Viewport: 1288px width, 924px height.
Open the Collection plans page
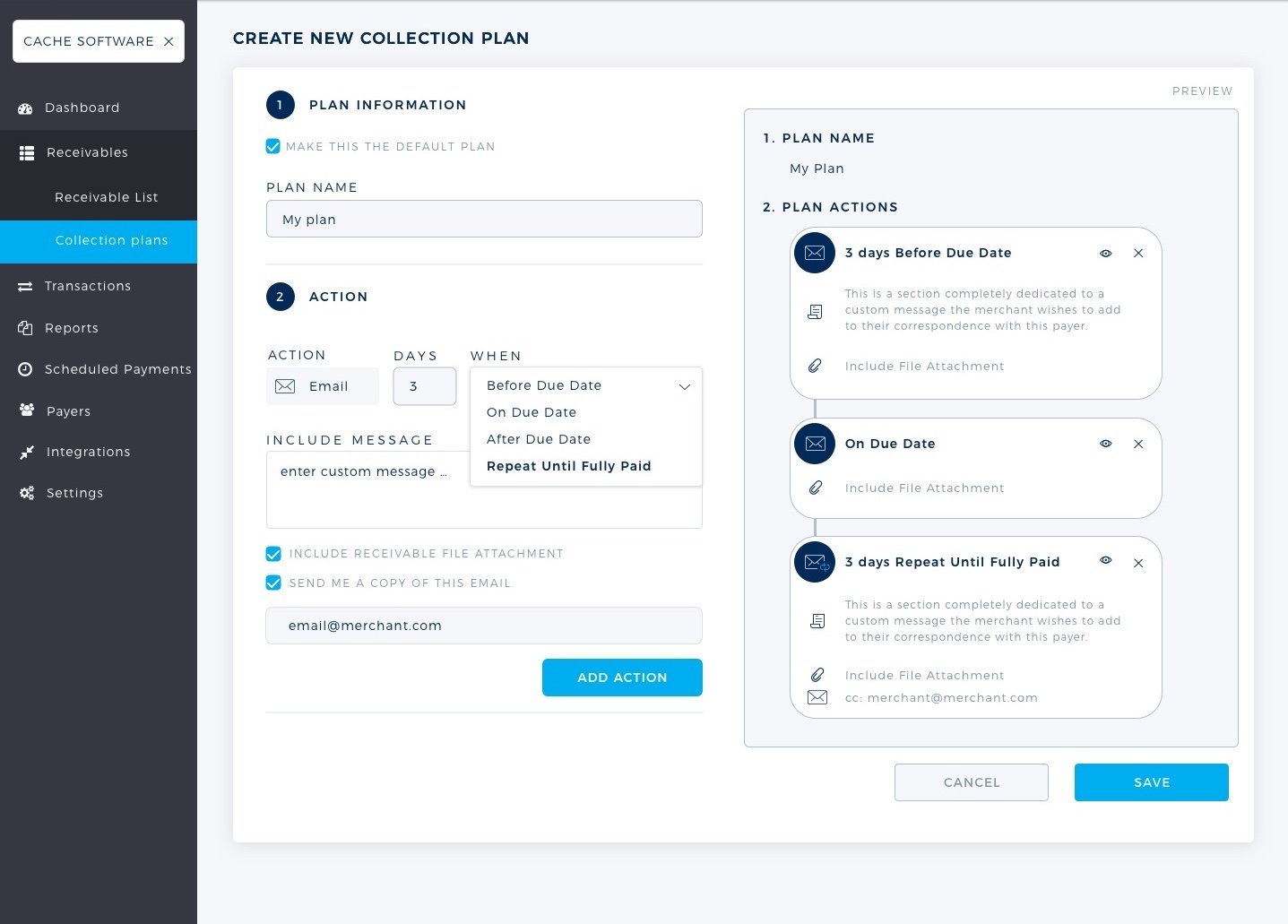click(99, 241)
